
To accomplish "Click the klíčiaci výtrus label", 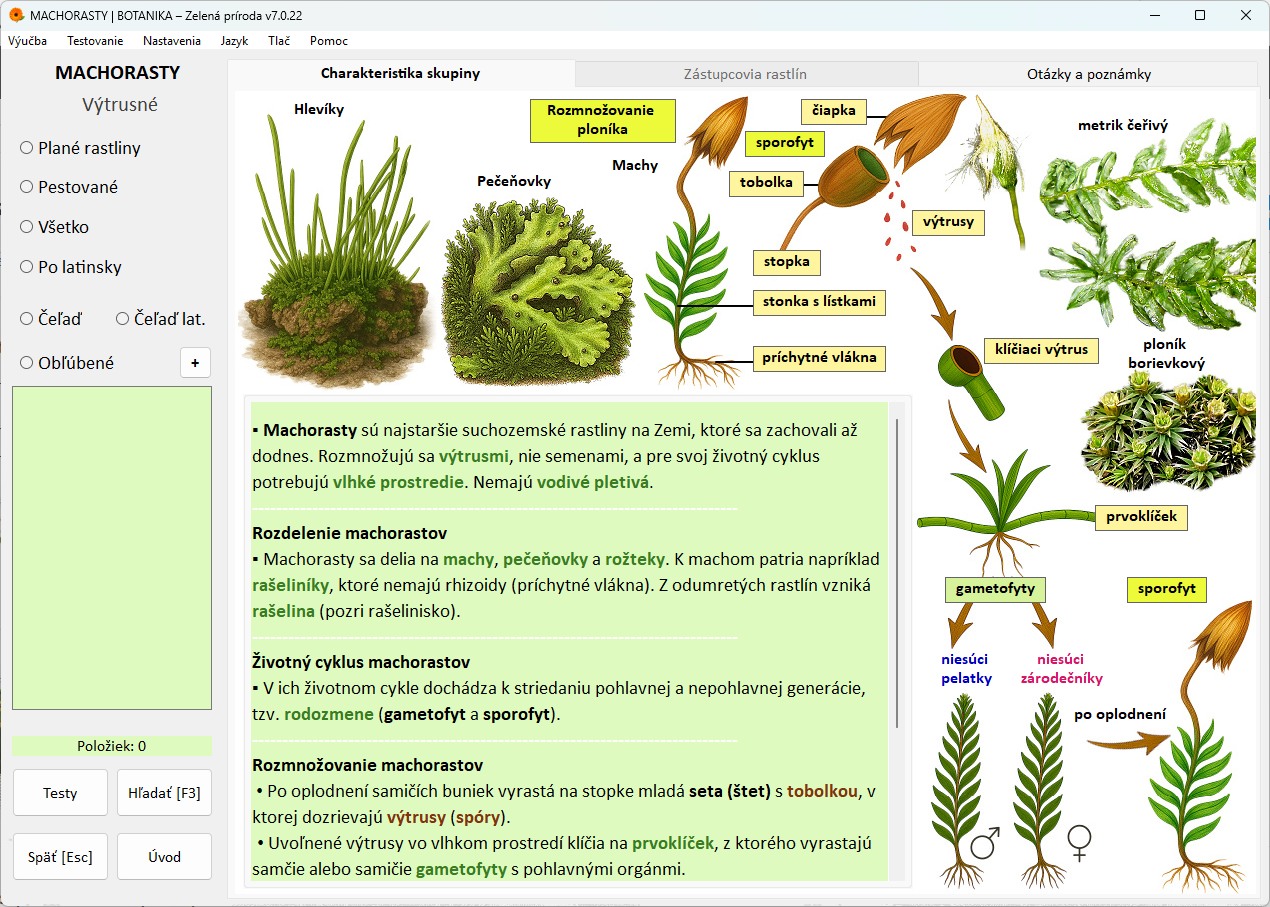I will tap(1041, 350).
